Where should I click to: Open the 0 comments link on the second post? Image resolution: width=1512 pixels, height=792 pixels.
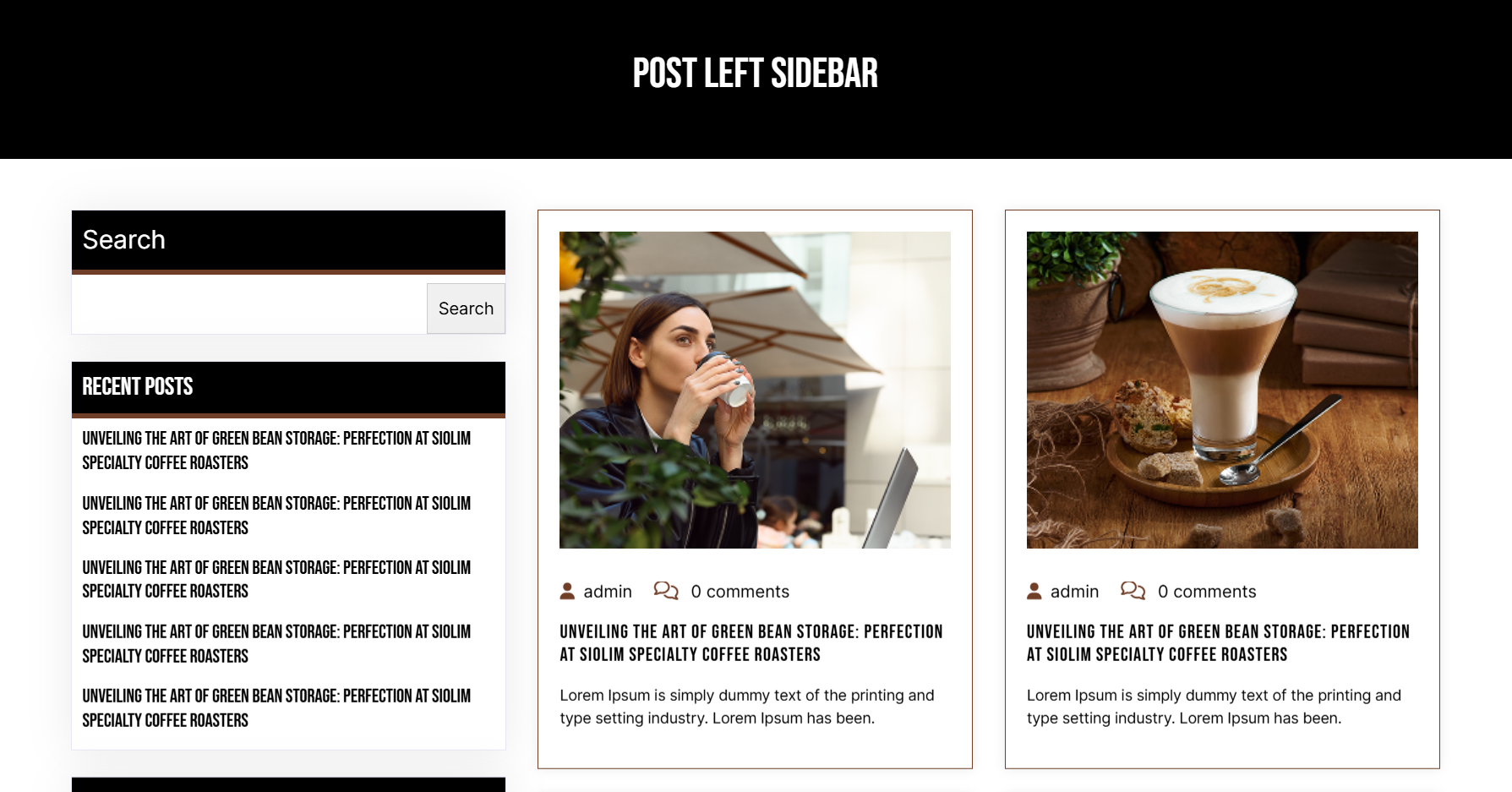point(1207,592)
